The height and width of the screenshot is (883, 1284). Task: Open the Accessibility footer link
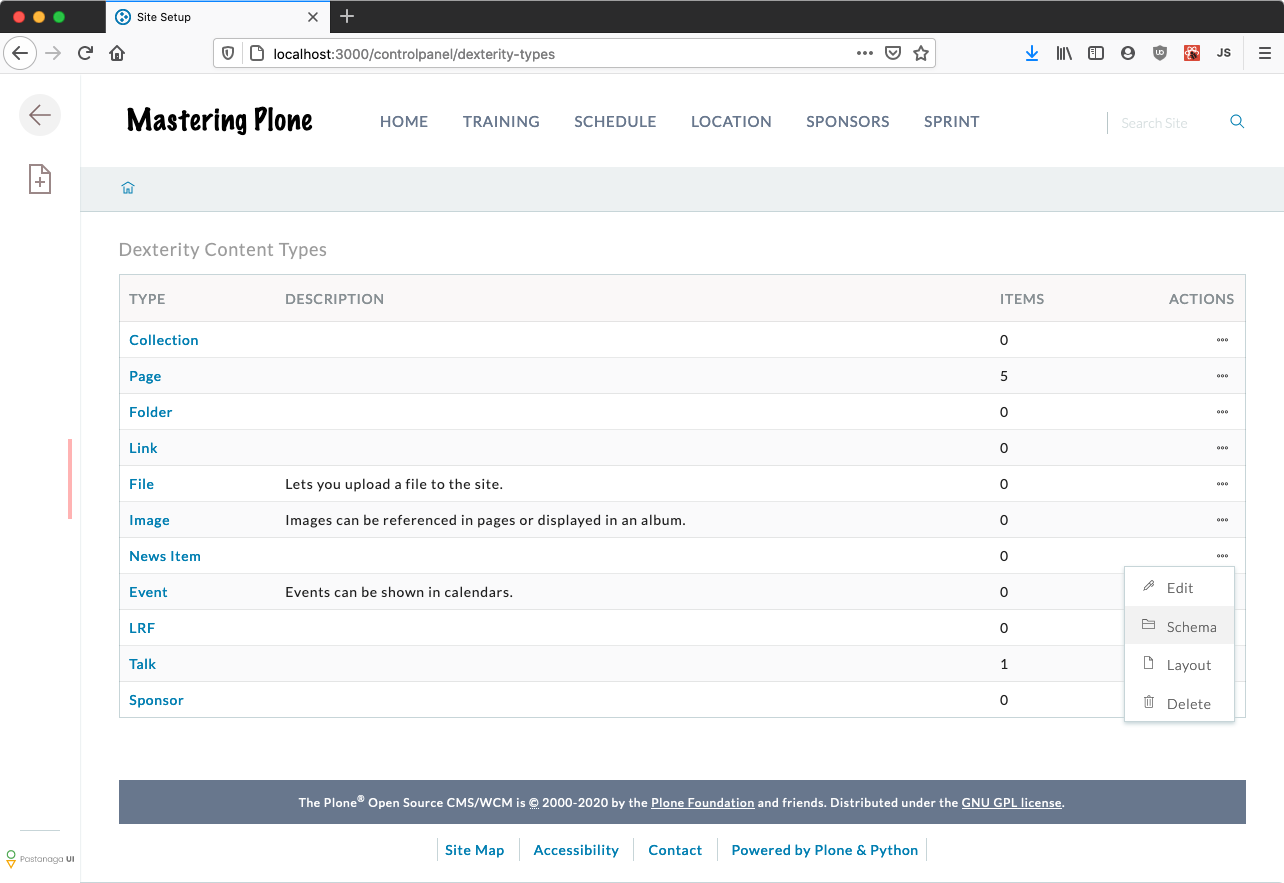tap(576, 850)
